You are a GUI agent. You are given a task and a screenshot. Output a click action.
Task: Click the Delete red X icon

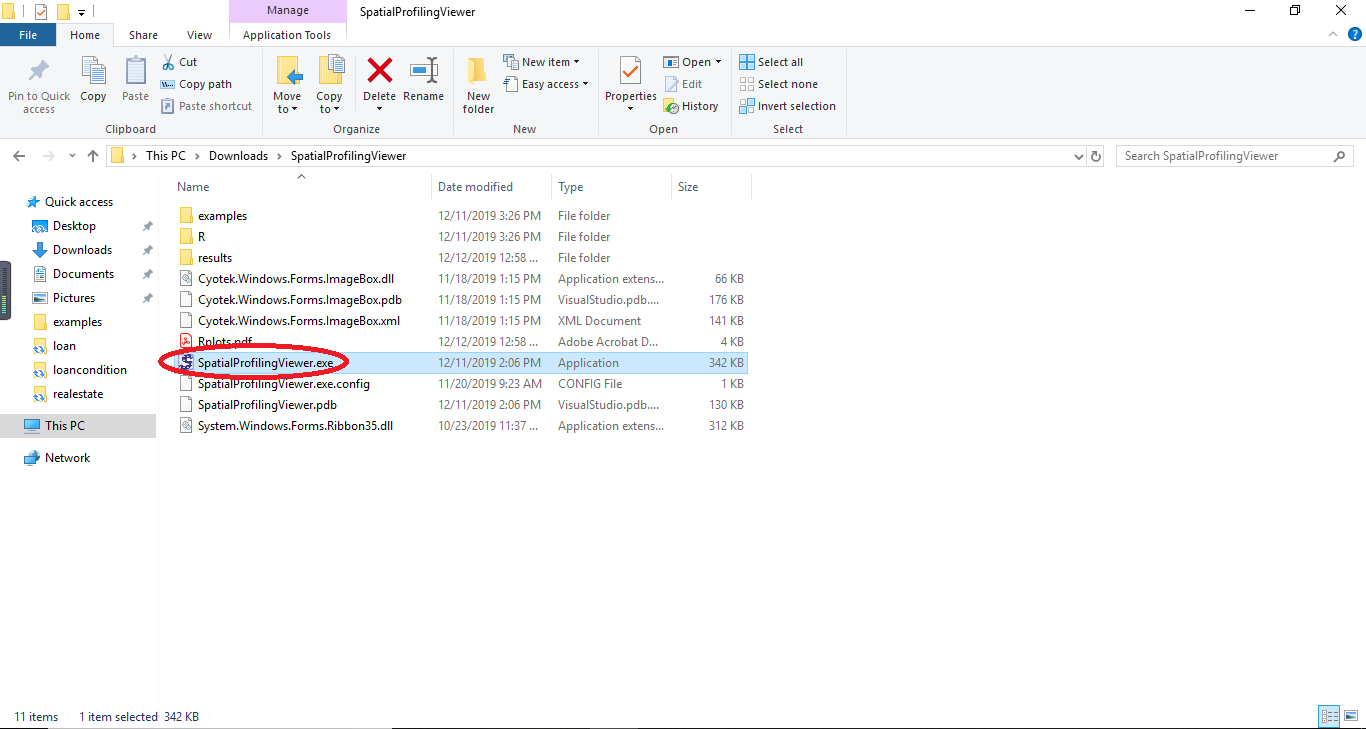point(379,72)
